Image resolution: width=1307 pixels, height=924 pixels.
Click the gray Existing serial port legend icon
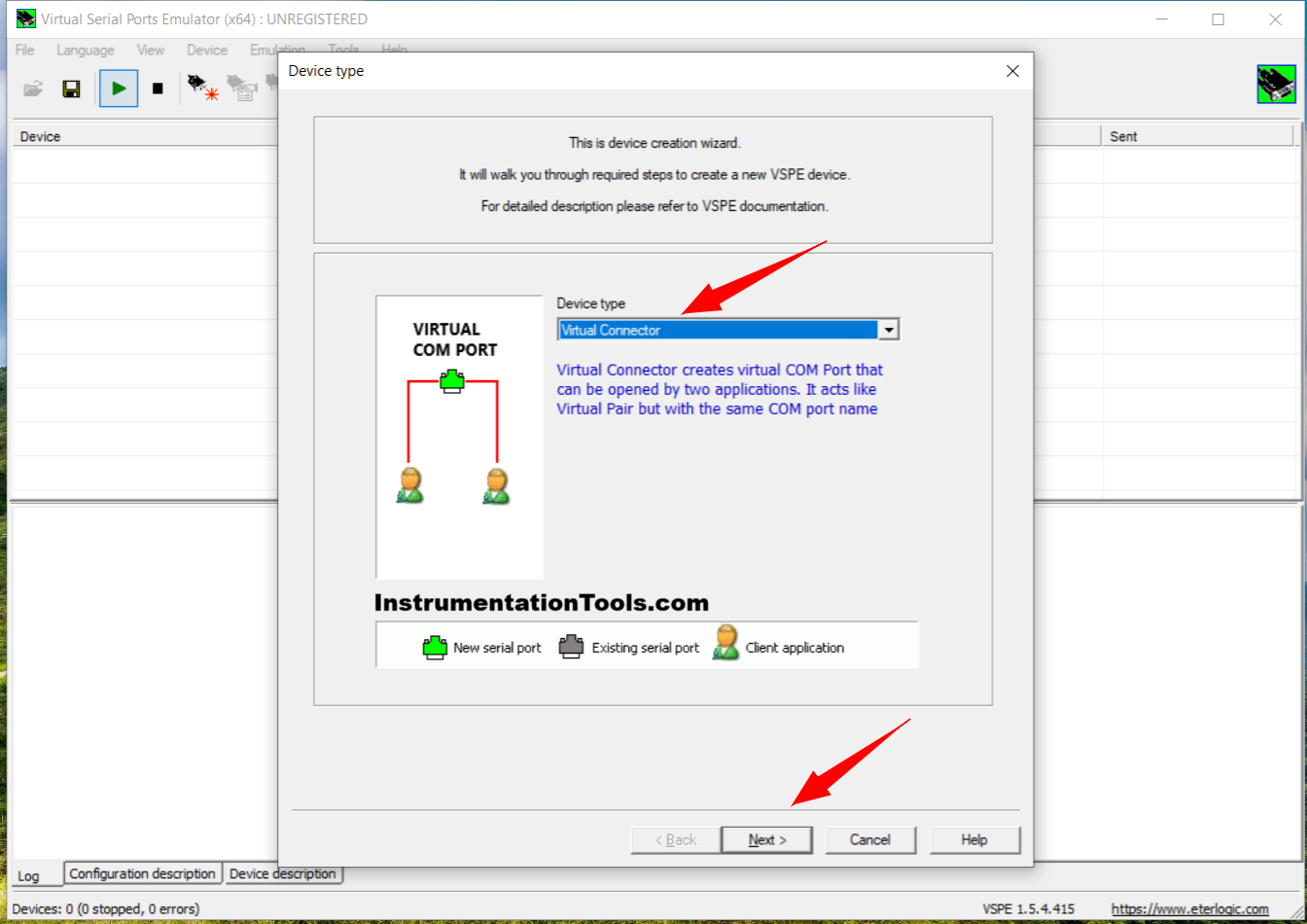[572, 647]
